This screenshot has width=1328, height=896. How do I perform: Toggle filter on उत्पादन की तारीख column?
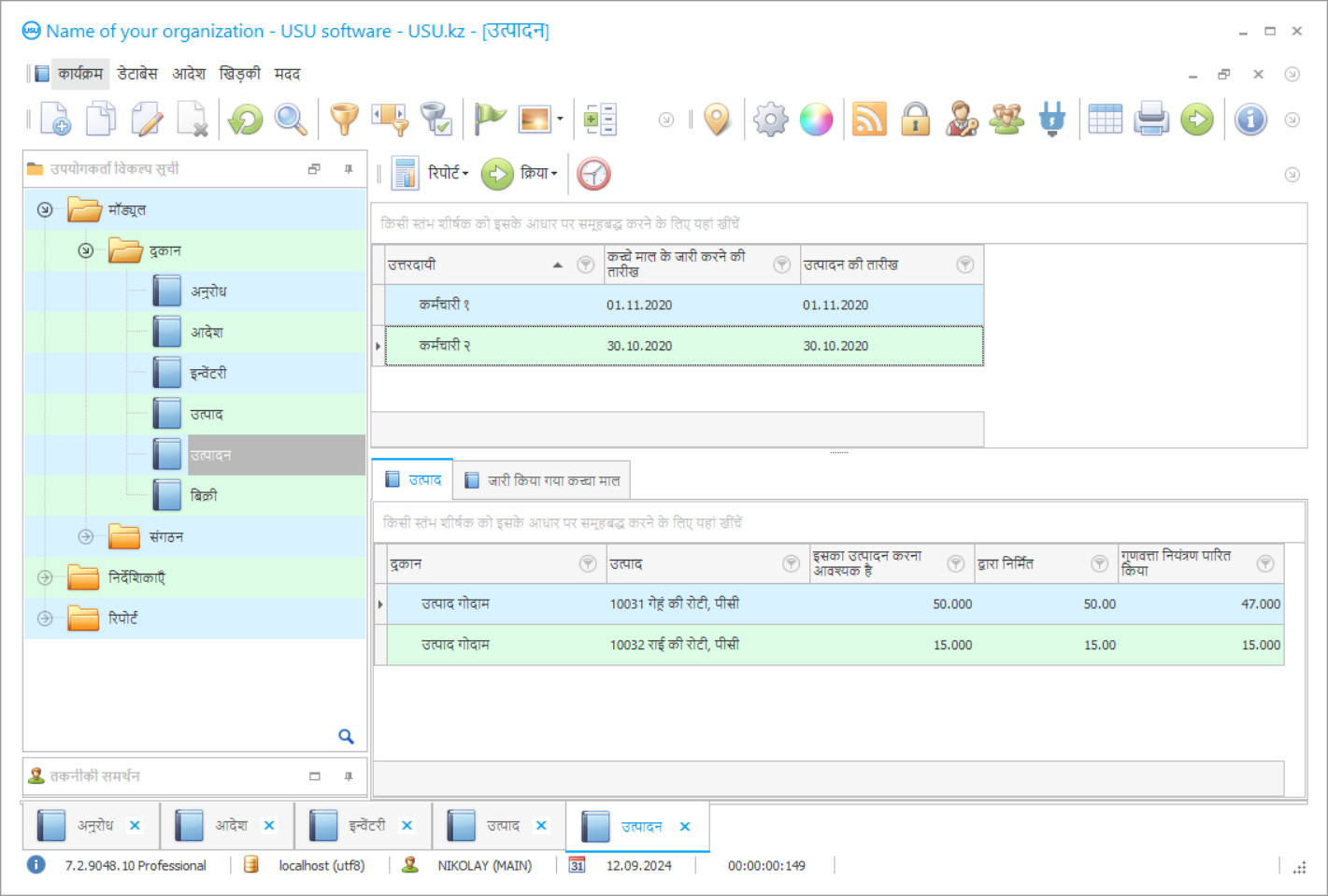964,265
